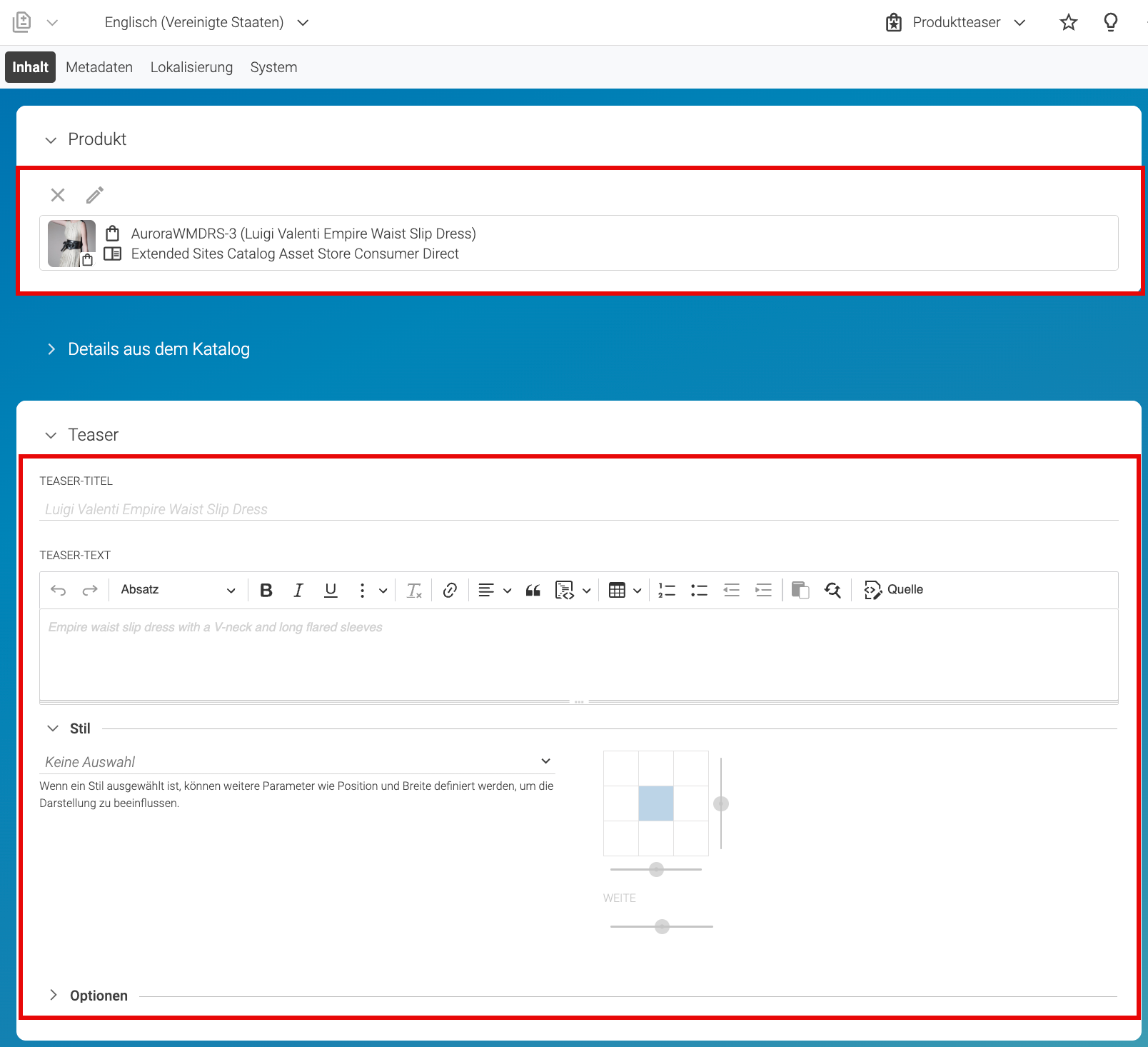This screenshot has height=1047, width=1148.
Task: Click Extended Sites Catalog Asset Store text
Action: 295,254
